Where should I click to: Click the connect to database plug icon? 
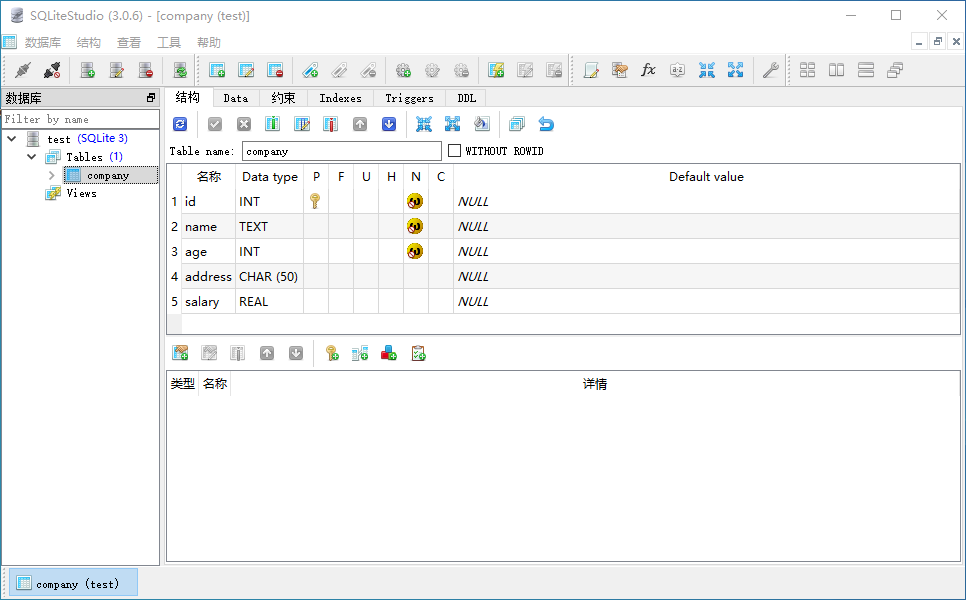click(23, 70)
